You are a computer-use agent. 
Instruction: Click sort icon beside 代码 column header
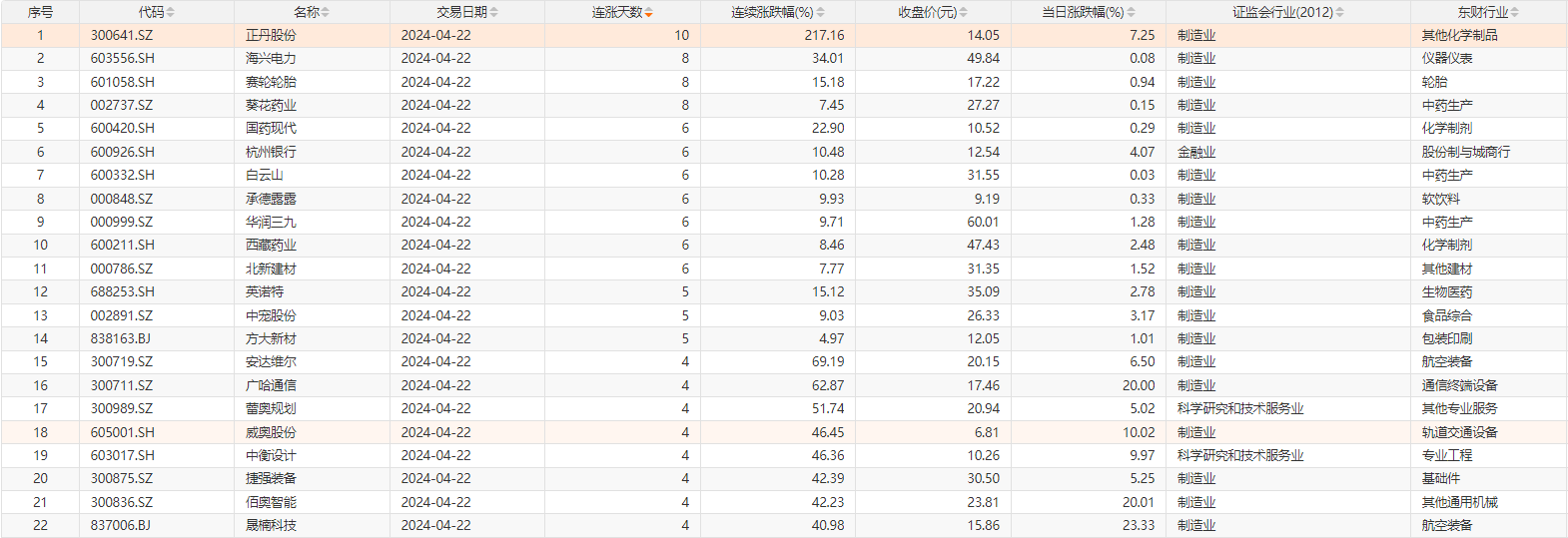(171, 12)
